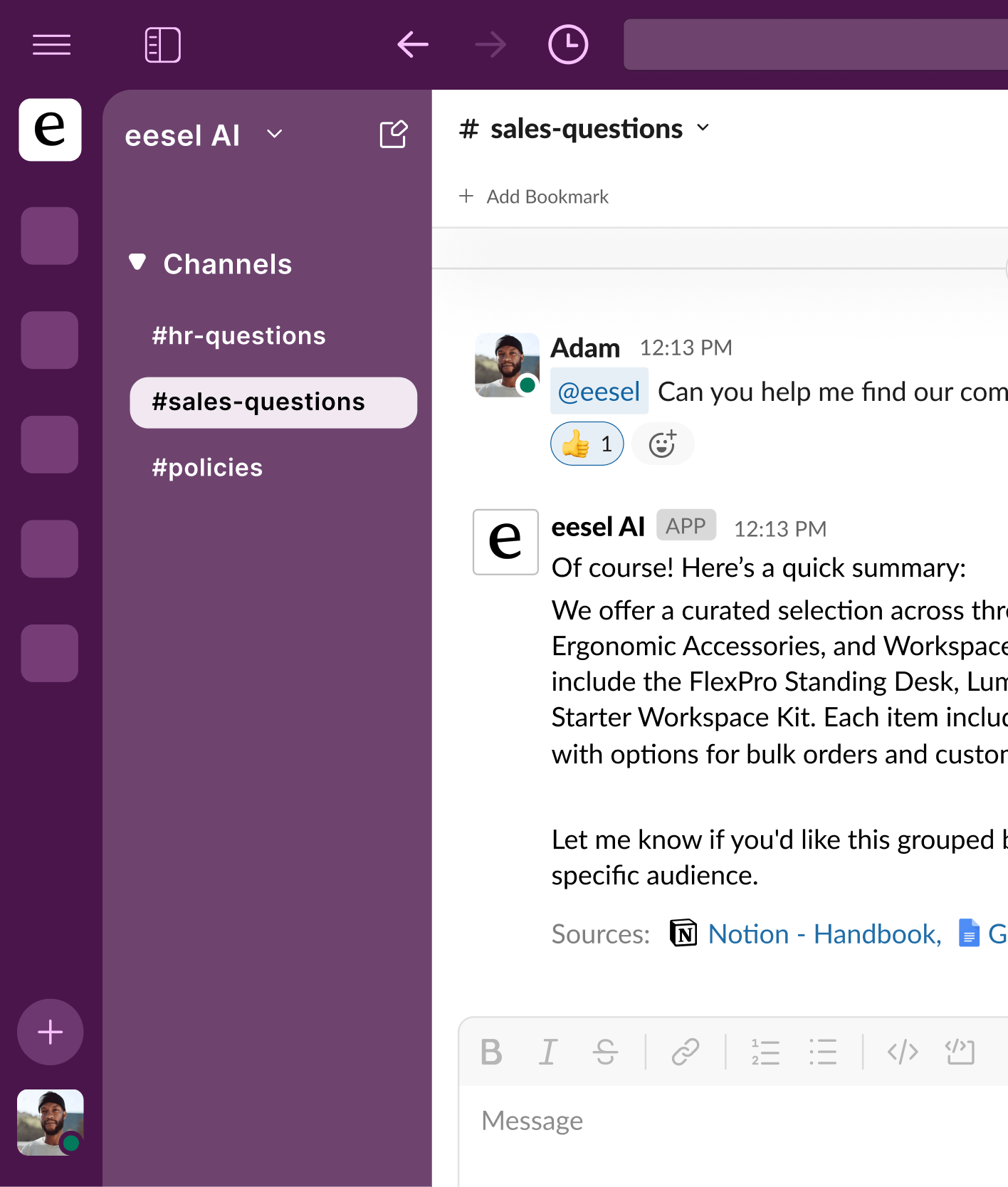Open the #policies channel
Viewport: 1008px width, 1187px height.
tap(207, 467)
